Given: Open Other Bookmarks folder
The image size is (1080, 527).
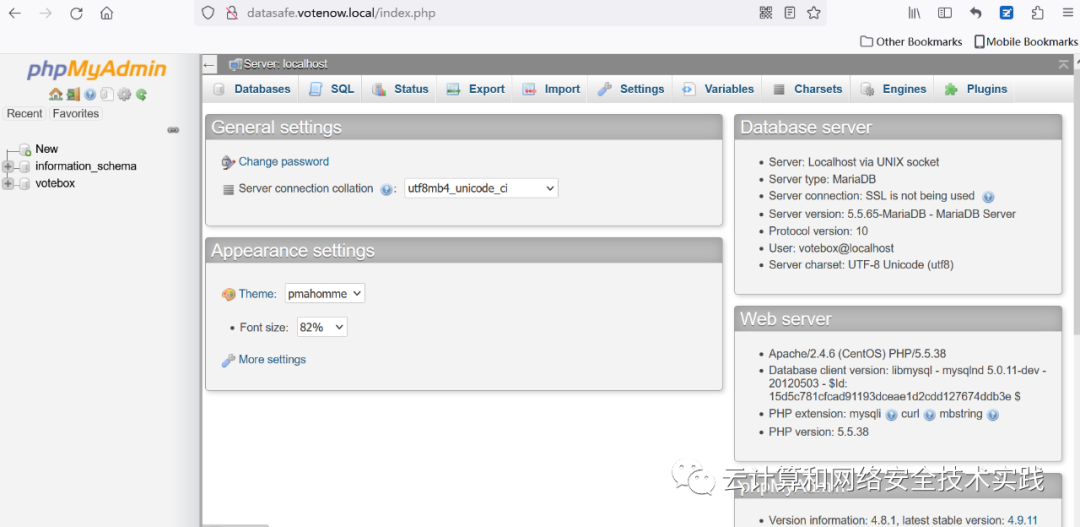Looking at the screenshot, I should (911, 41).
